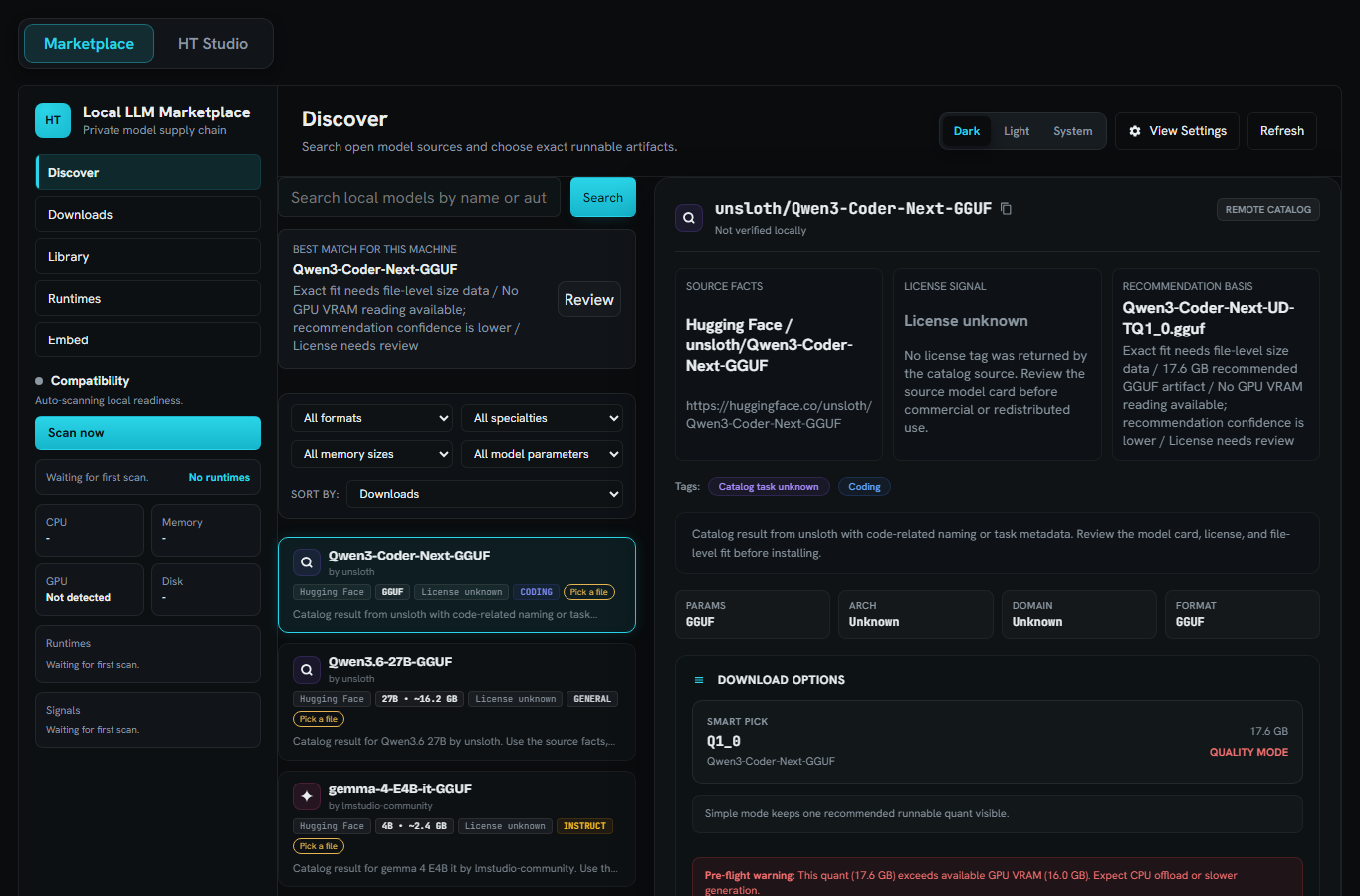Viewport: 1360px width, 896px height.
Task: Click the Search button
Action: (x=603, y=198)
